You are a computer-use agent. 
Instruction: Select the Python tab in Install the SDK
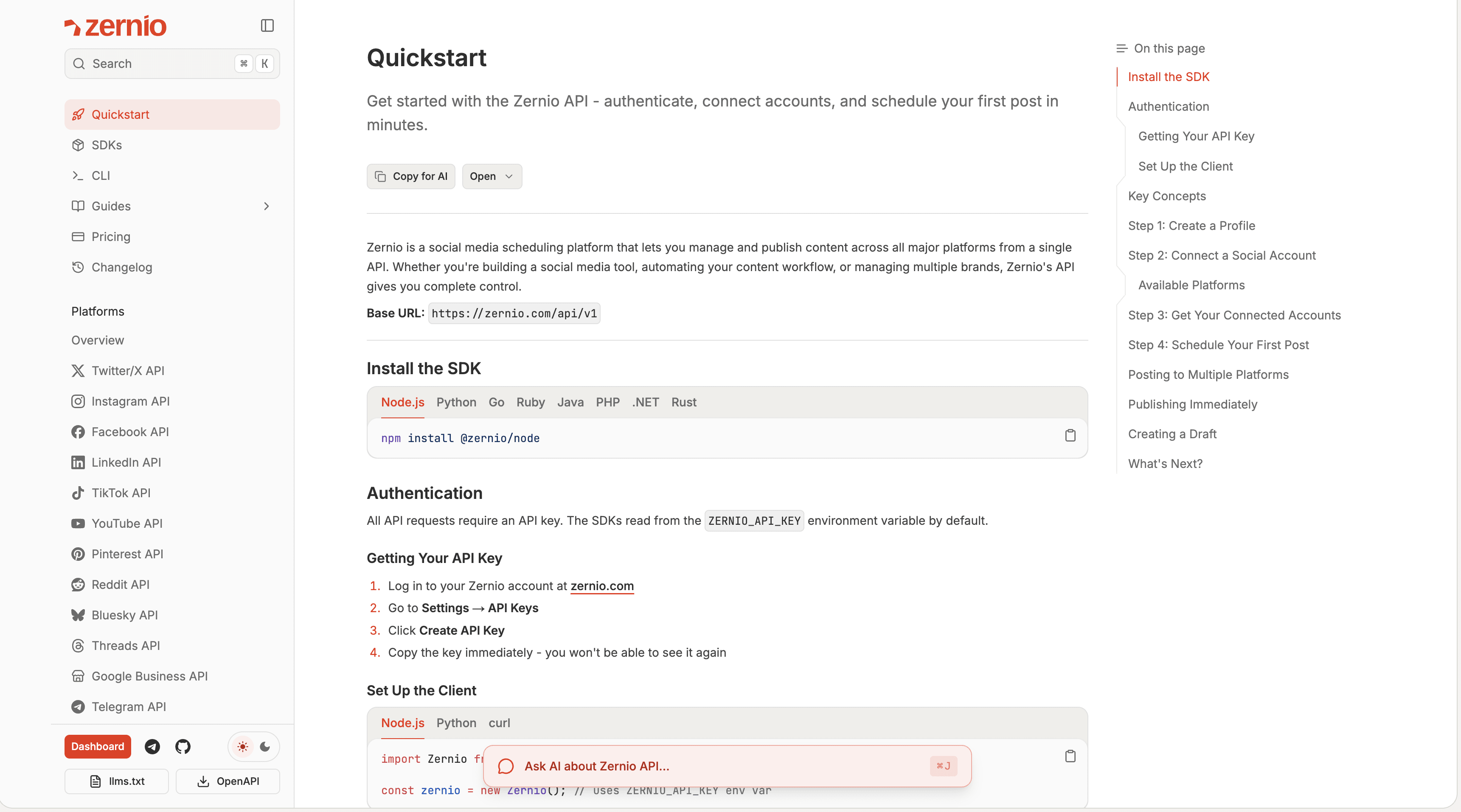[x=456, y=402]
